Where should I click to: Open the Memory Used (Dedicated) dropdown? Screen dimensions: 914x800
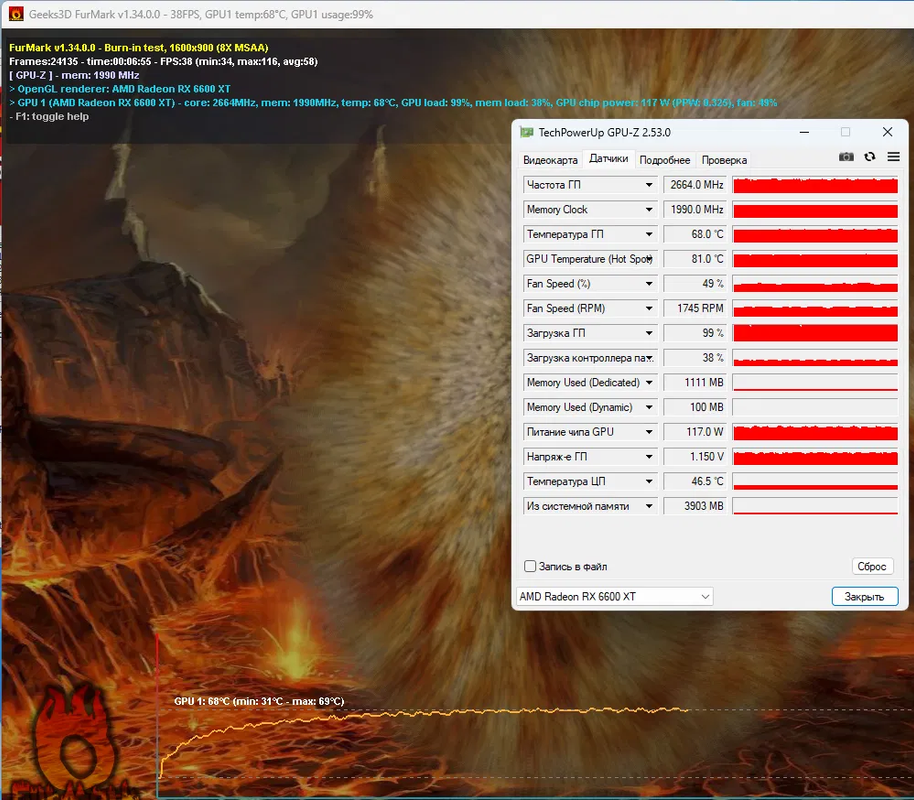point(649,383)
